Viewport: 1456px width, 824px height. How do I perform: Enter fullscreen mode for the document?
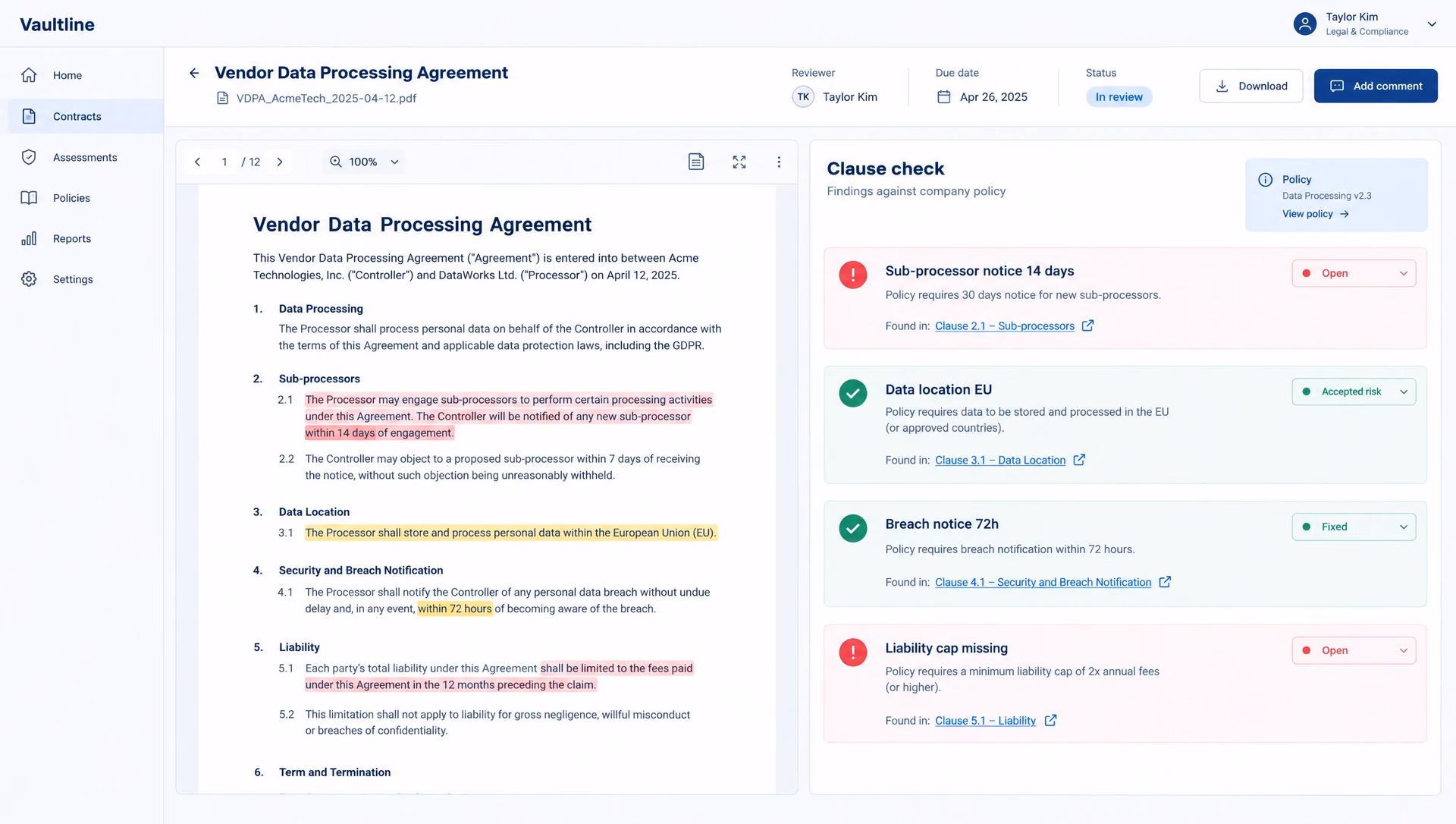739,162
